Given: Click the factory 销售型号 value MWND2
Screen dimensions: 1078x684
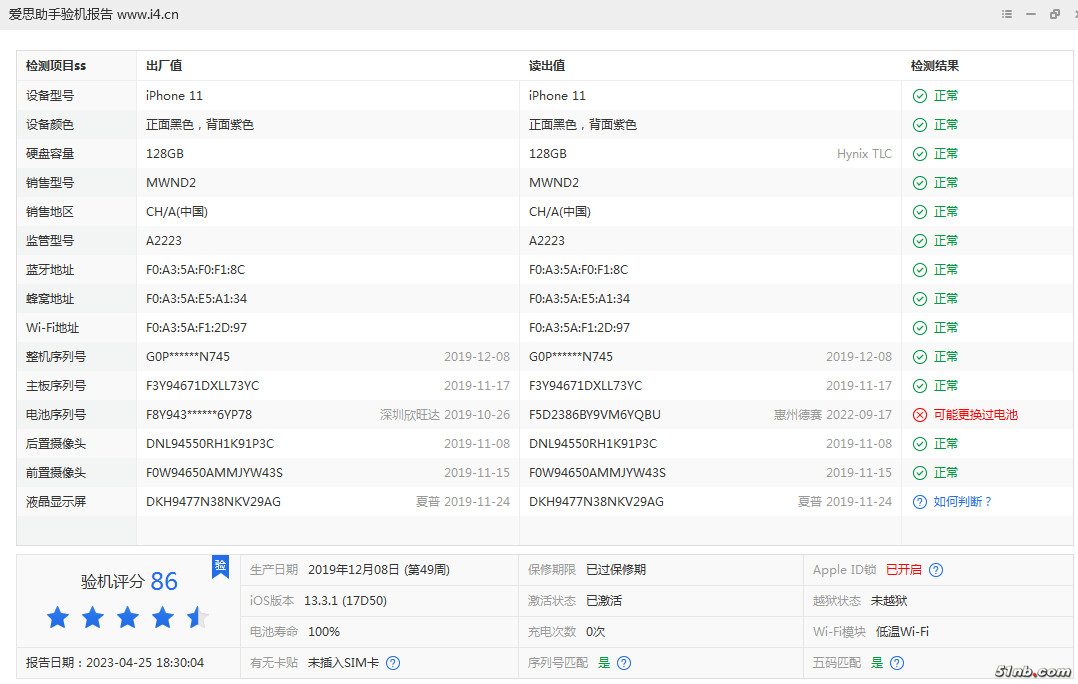Looking at the screenshot, I should pyautogui.click(x=170, y=183).
